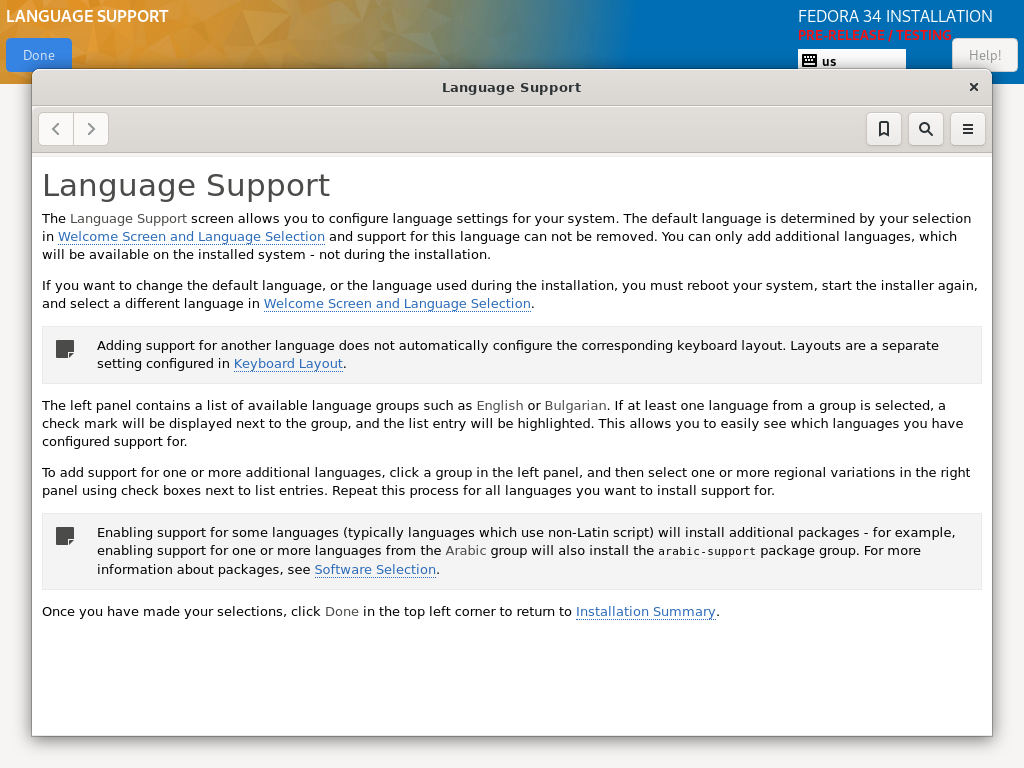Click the search magnifier icon
Viewport: 1024px width, 768px height.
(925, 129)
